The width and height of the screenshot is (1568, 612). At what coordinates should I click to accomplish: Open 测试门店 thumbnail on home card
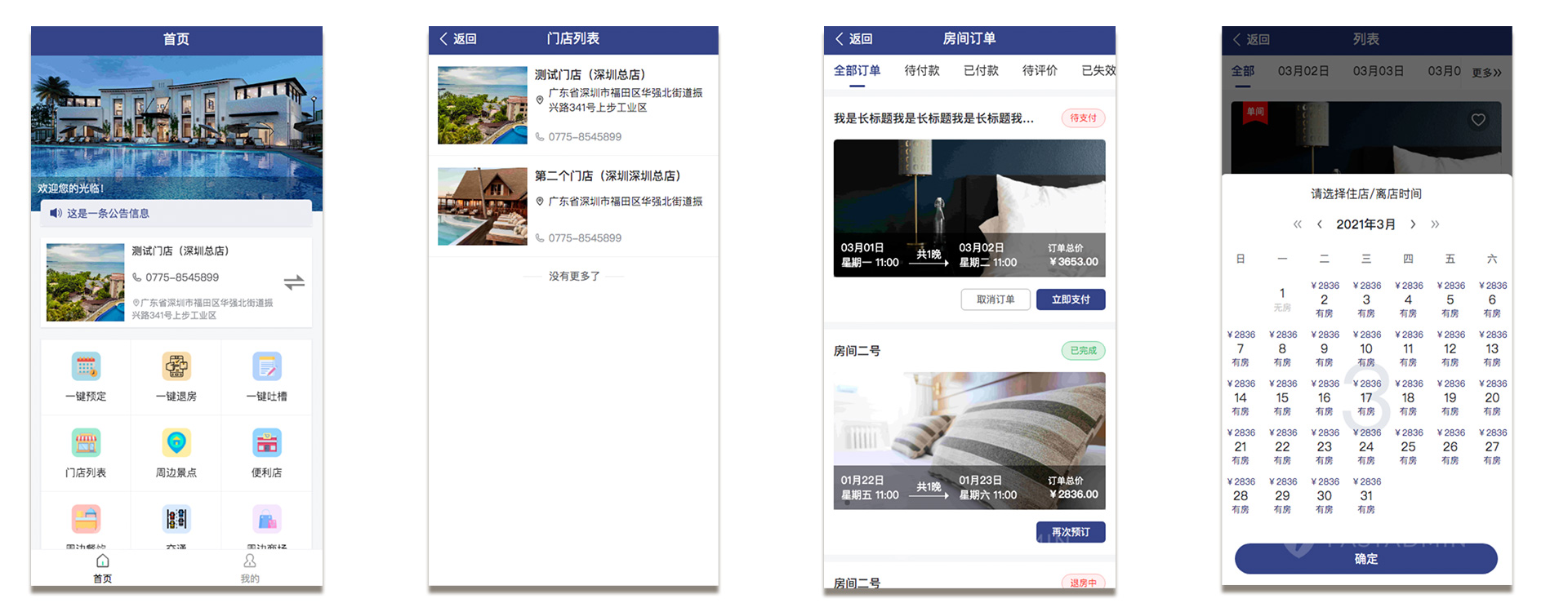click(x=86, y=282)
